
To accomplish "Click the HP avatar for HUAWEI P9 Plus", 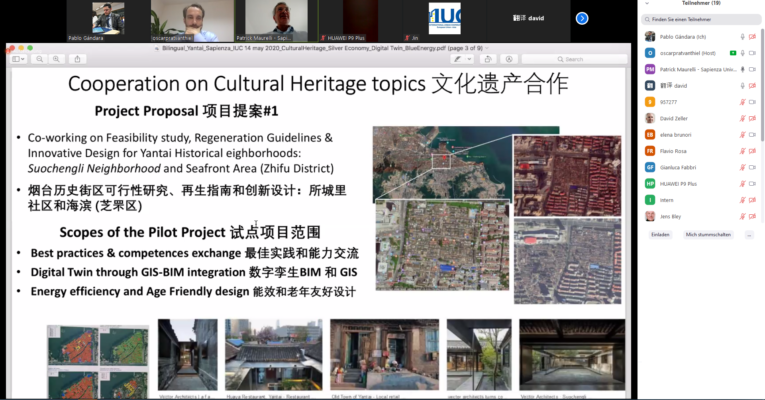I will click(650, 183).
